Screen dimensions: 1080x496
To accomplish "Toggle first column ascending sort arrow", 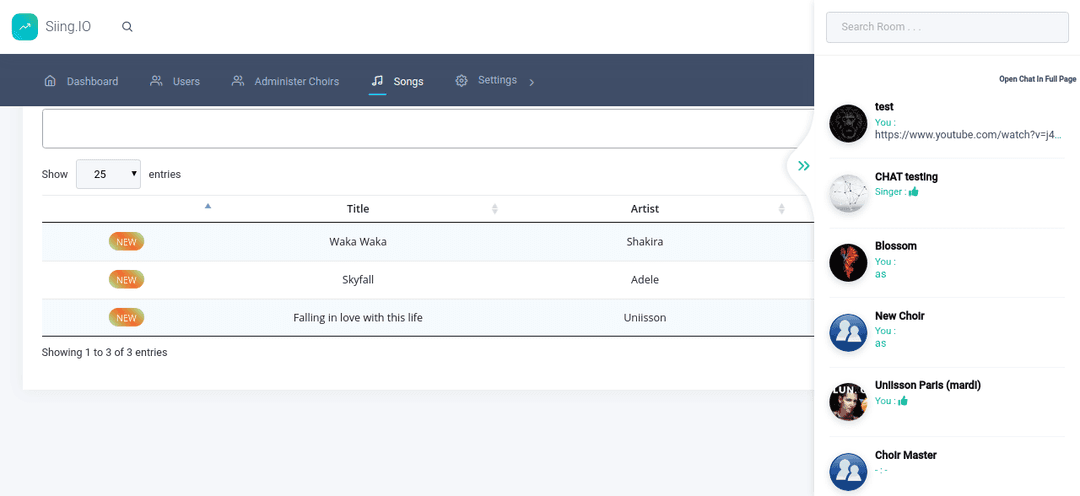I will pos(208,206).
